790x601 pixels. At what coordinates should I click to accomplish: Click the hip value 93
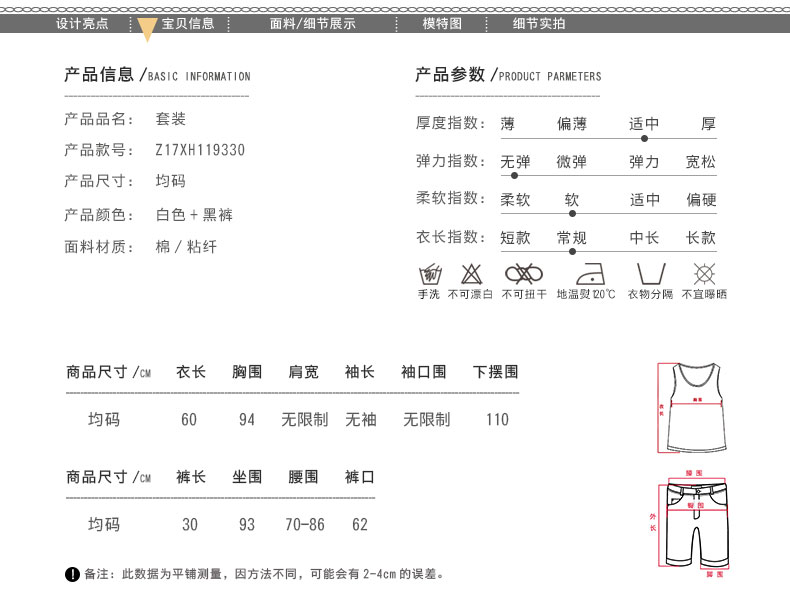(x=247, y=524)
